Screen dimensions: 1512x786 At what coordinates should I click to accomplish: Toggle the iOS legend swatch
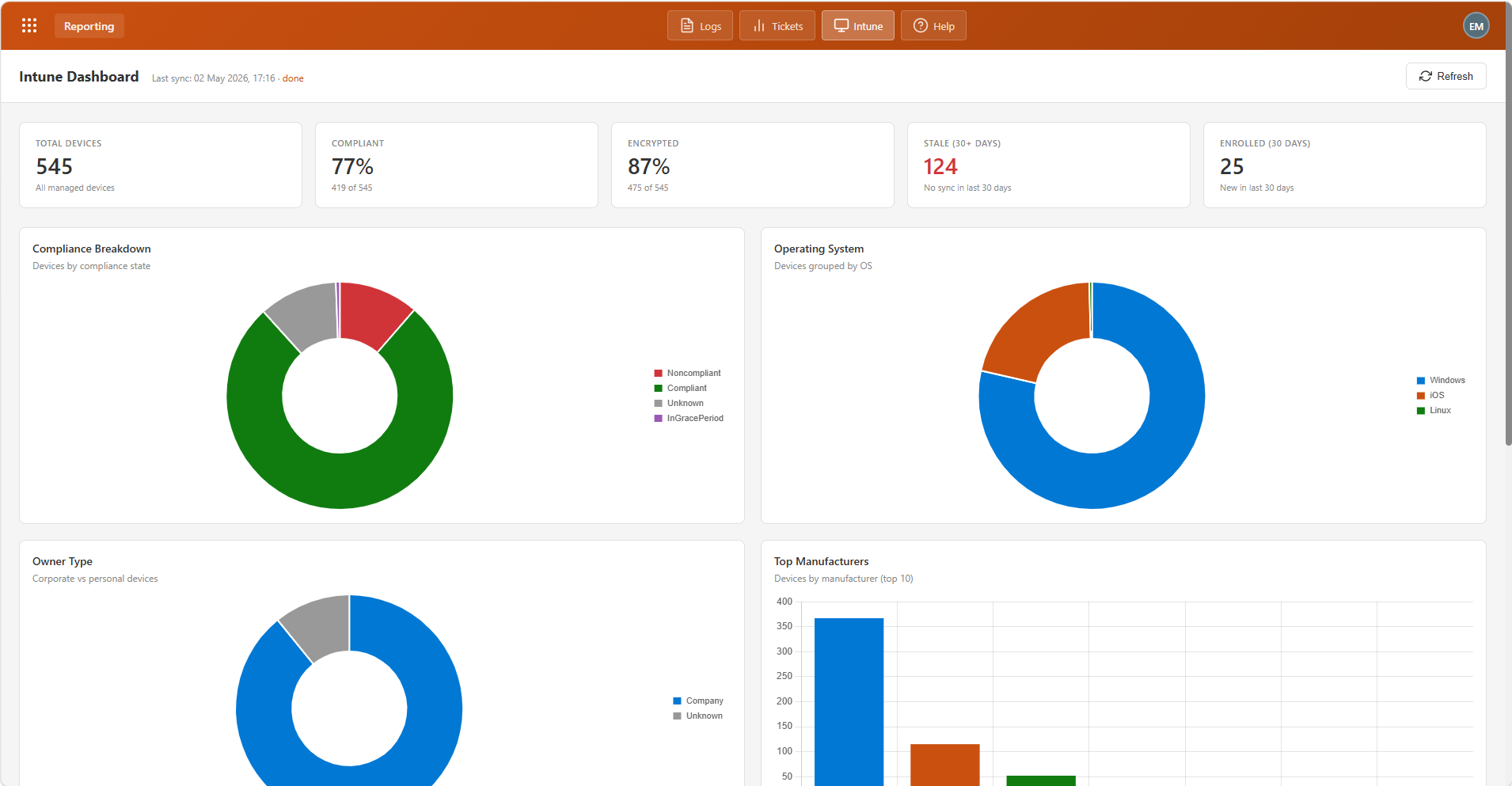point(1421,396)
